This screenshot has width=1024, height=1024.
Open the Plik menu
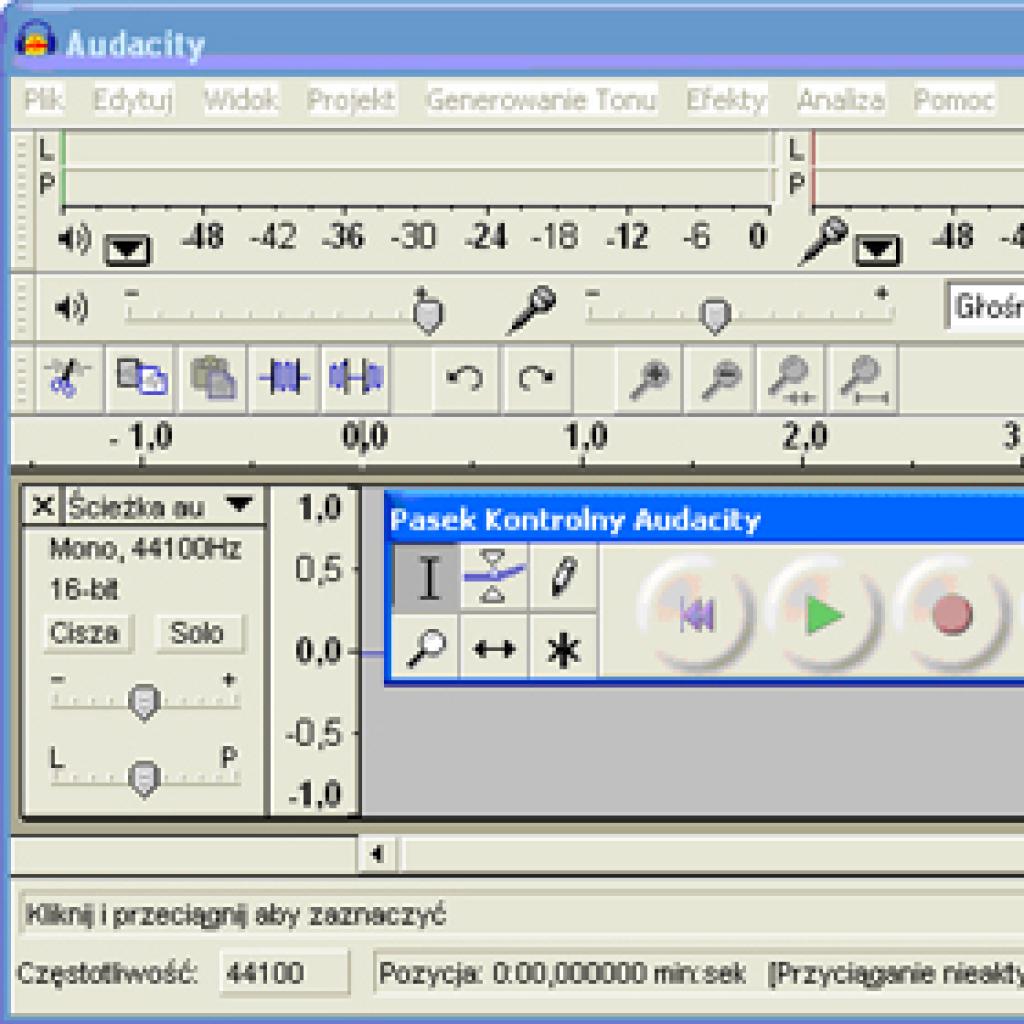[43, 100]
